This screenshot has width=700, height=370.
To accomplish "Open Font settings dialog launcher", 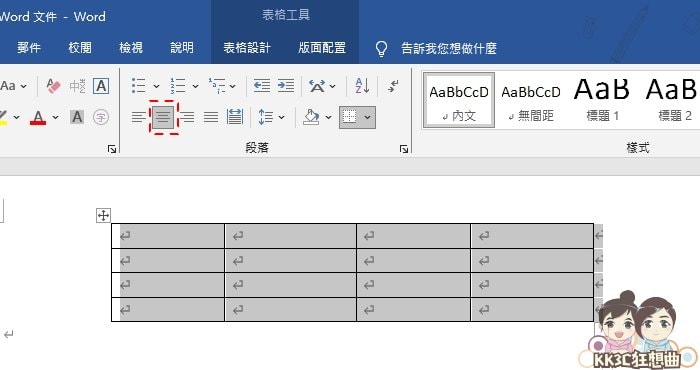I will coord(112,149).
